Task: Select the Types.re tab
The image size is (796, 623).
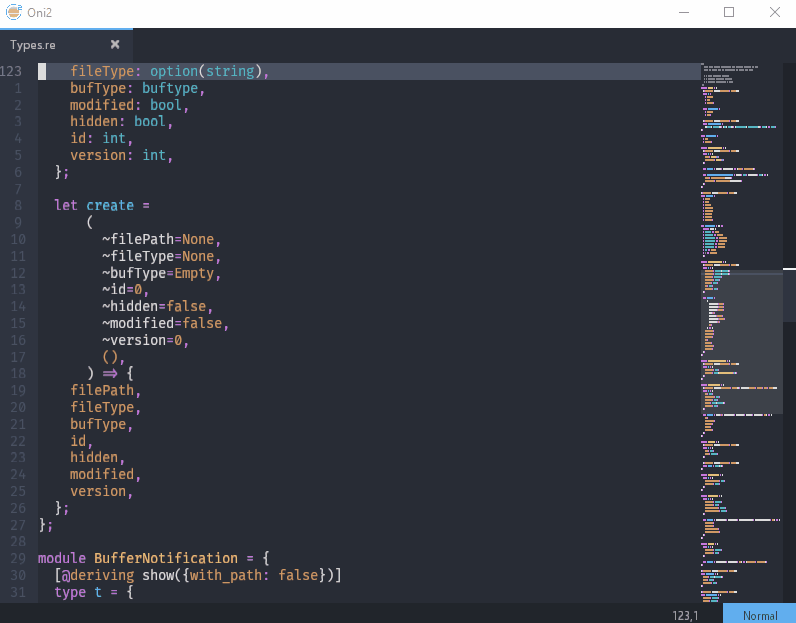Action: pyautogui.click(x=67, y=45)
